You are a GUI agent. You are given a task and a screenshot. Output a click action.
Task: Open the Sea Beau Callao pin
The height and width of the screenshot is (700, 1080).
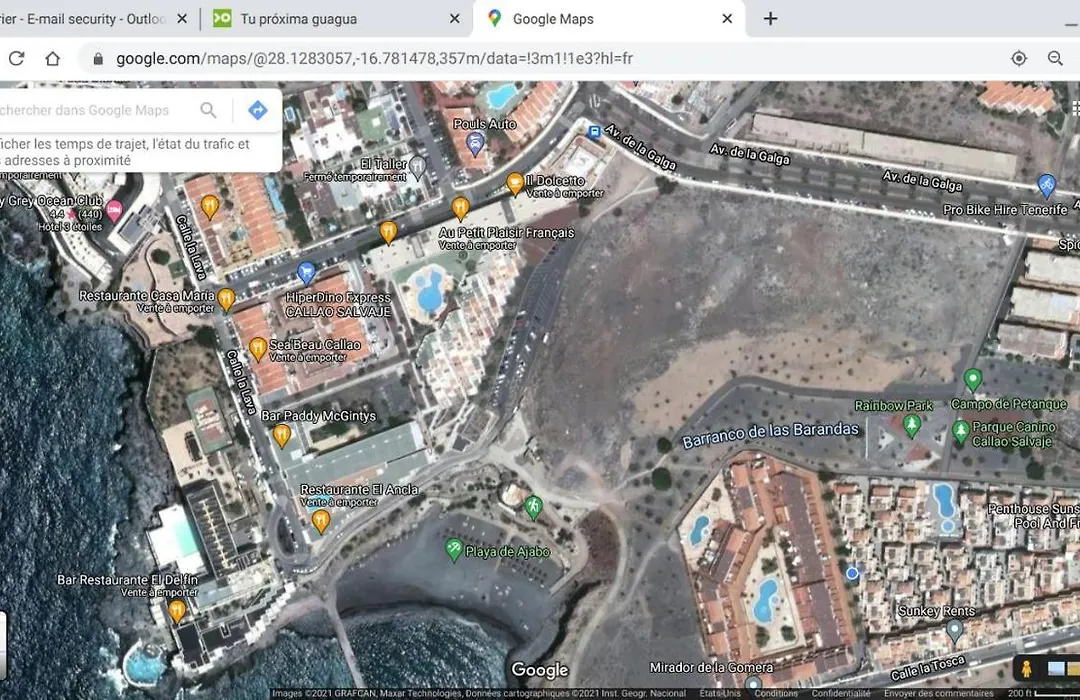[258, 349]
